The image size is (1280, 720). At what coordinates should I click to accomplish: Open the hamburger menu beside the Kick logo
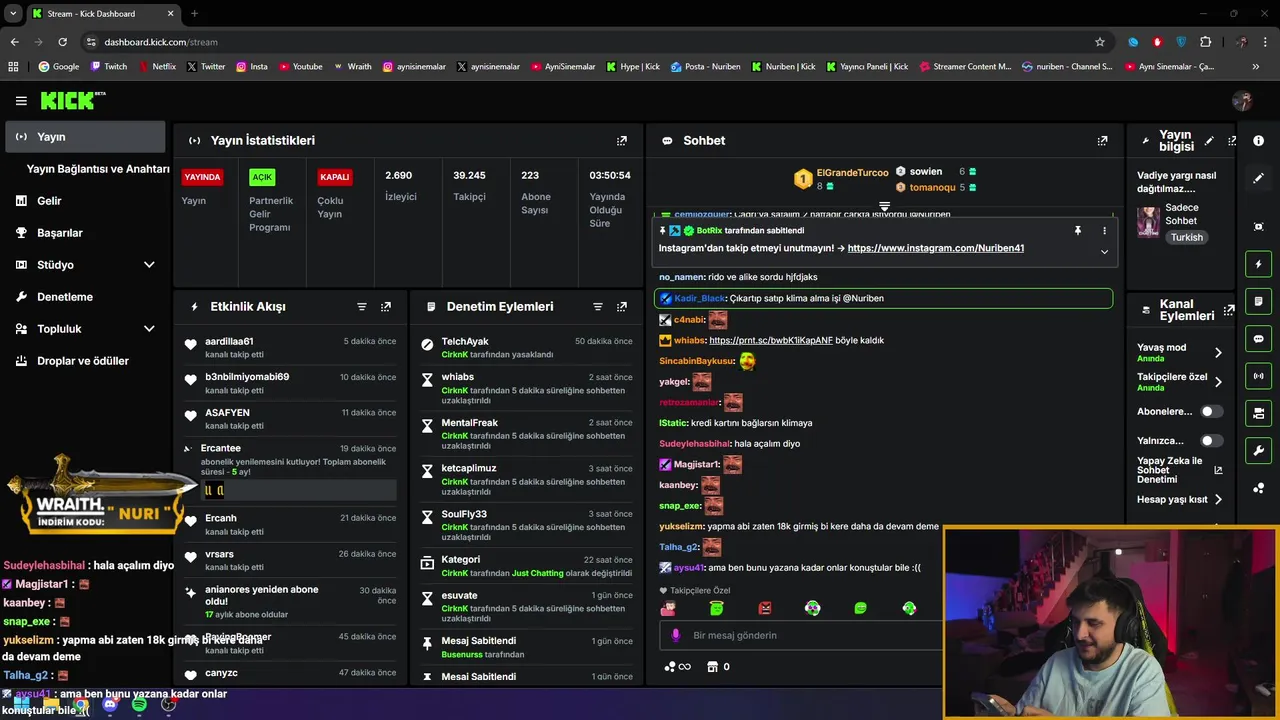[x=21, y=101]
